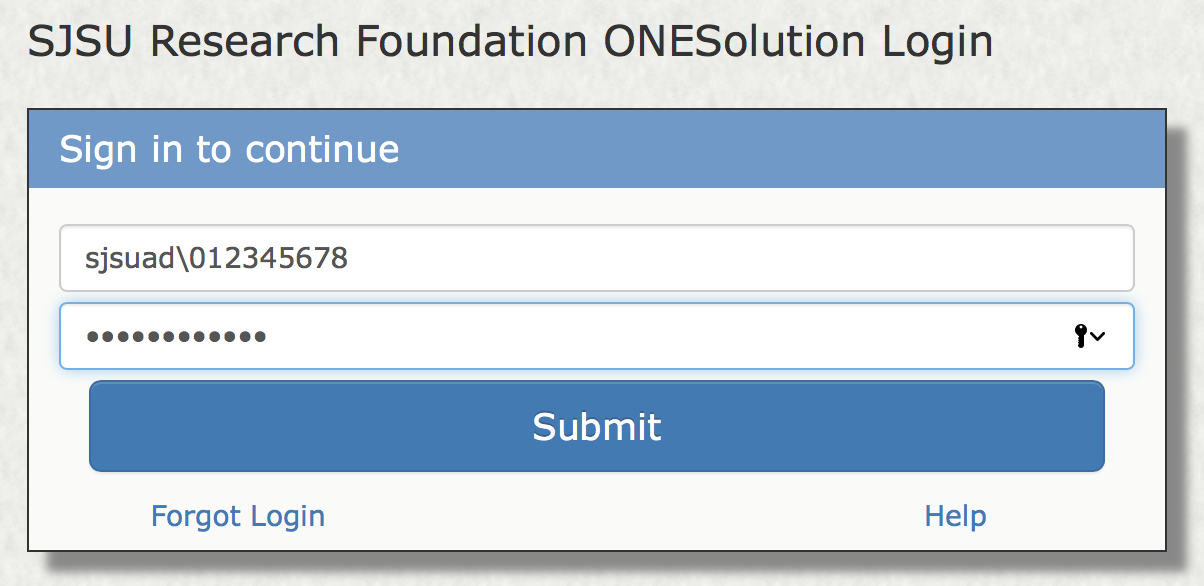This screenshot has height=586, width=1204.
Task: Click the word "ONESolution" in the page title
Action: (734, 42)
